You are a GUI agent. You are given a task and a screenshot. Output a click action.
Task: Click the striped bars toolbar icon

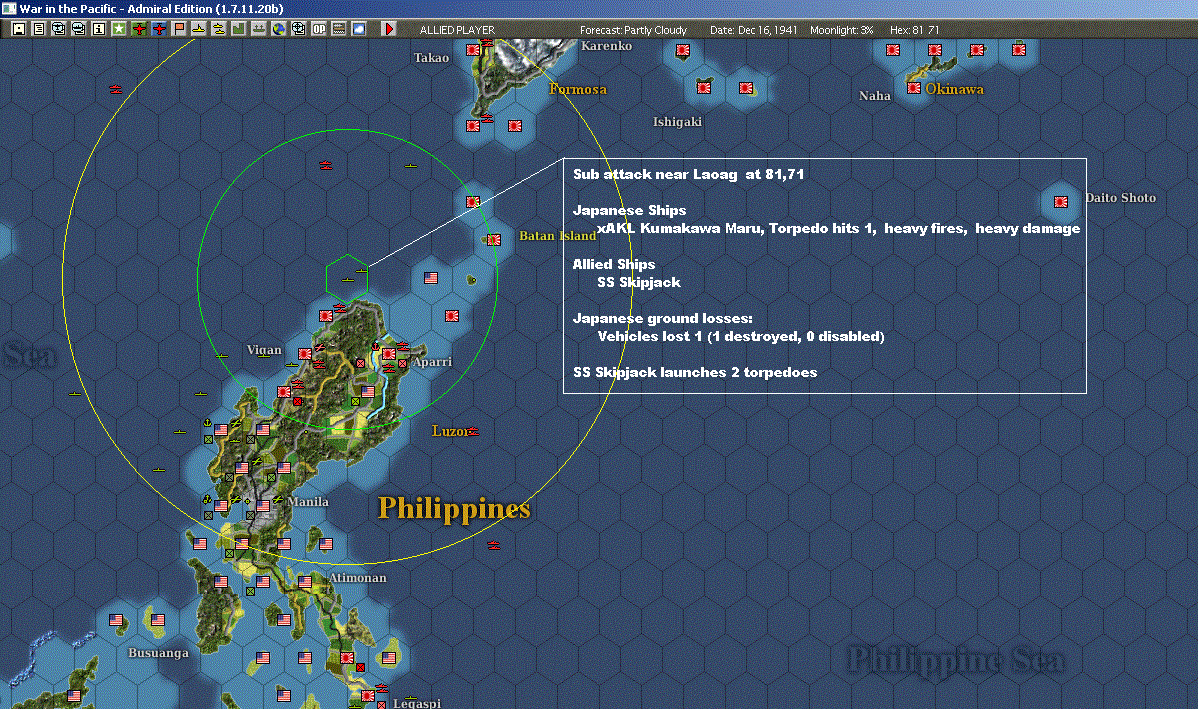(x=338, y=29)
